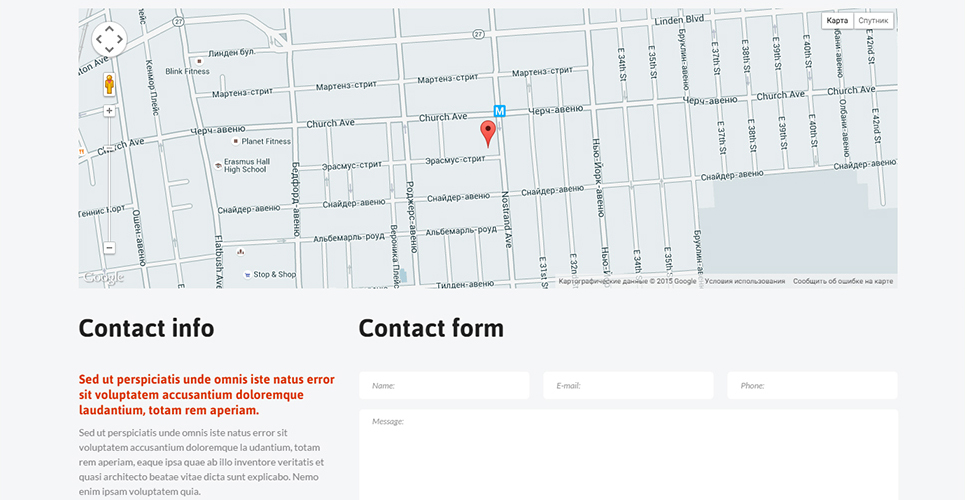The width and height of the screenshot is (965, 500).
Task: Switch map to Карта view
Action: [838, 21]
